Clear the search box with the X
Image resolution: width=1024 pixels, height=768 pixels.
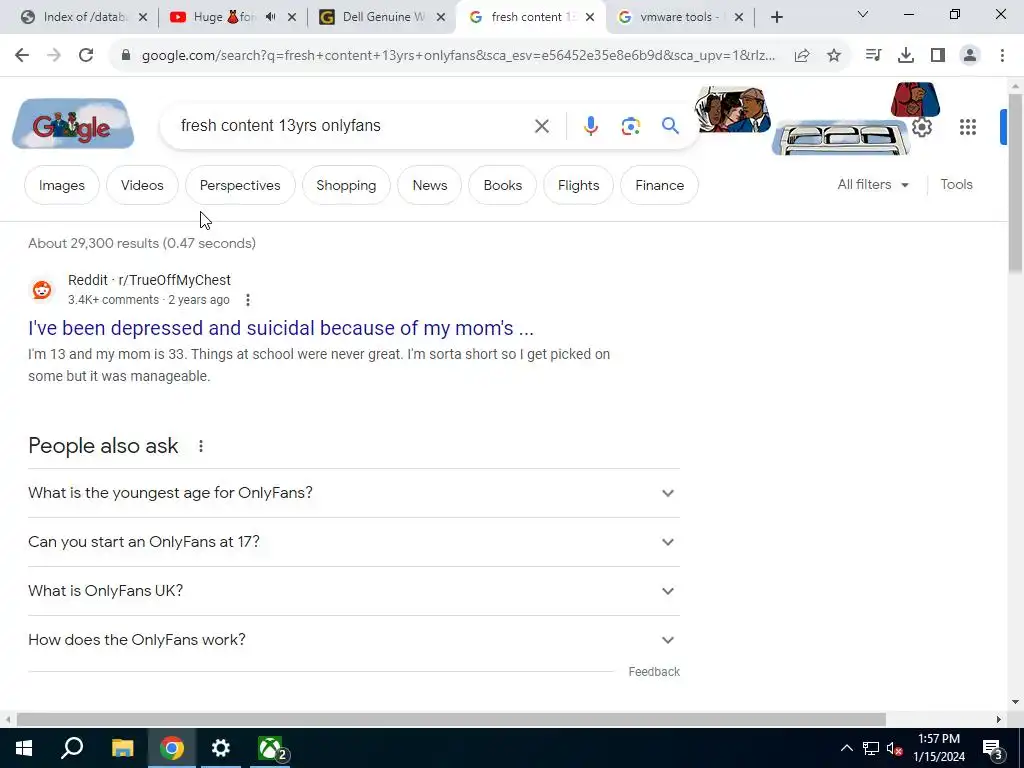coord(541,126)
